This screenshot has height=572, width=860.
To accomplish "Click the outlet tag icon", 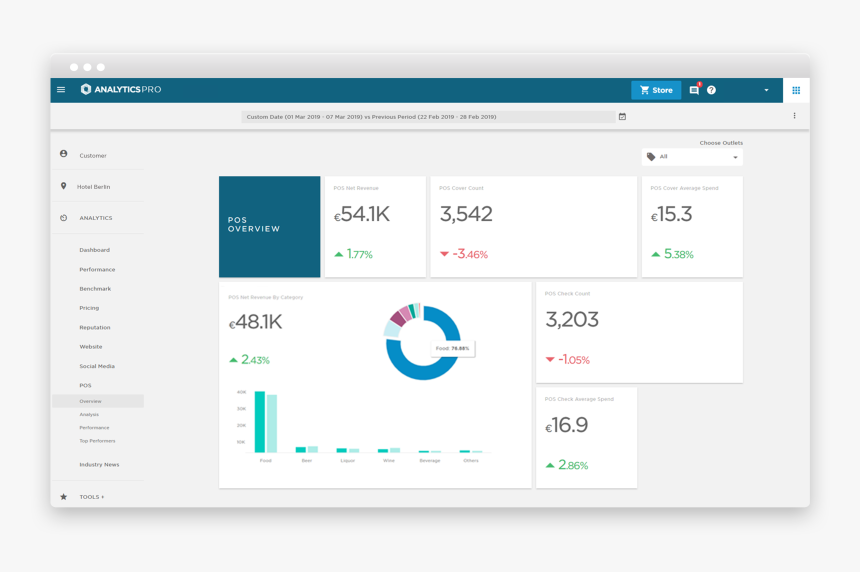I will click(651, 157).
